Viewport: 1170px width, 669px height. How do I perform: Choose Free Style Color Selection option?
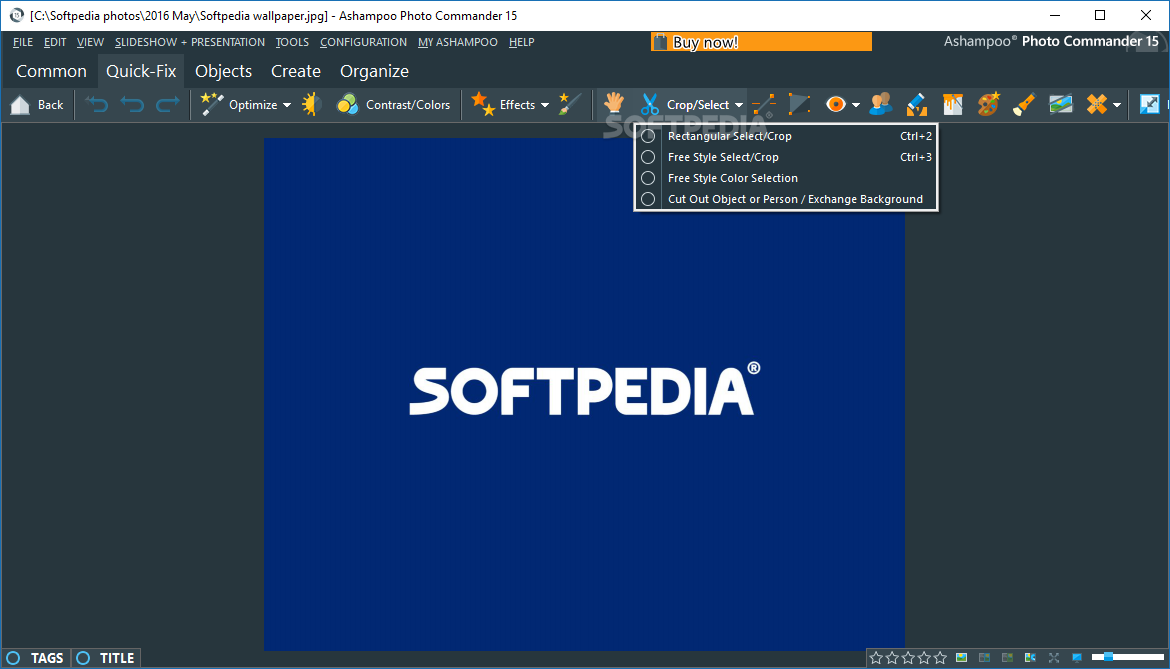(786, 178)
